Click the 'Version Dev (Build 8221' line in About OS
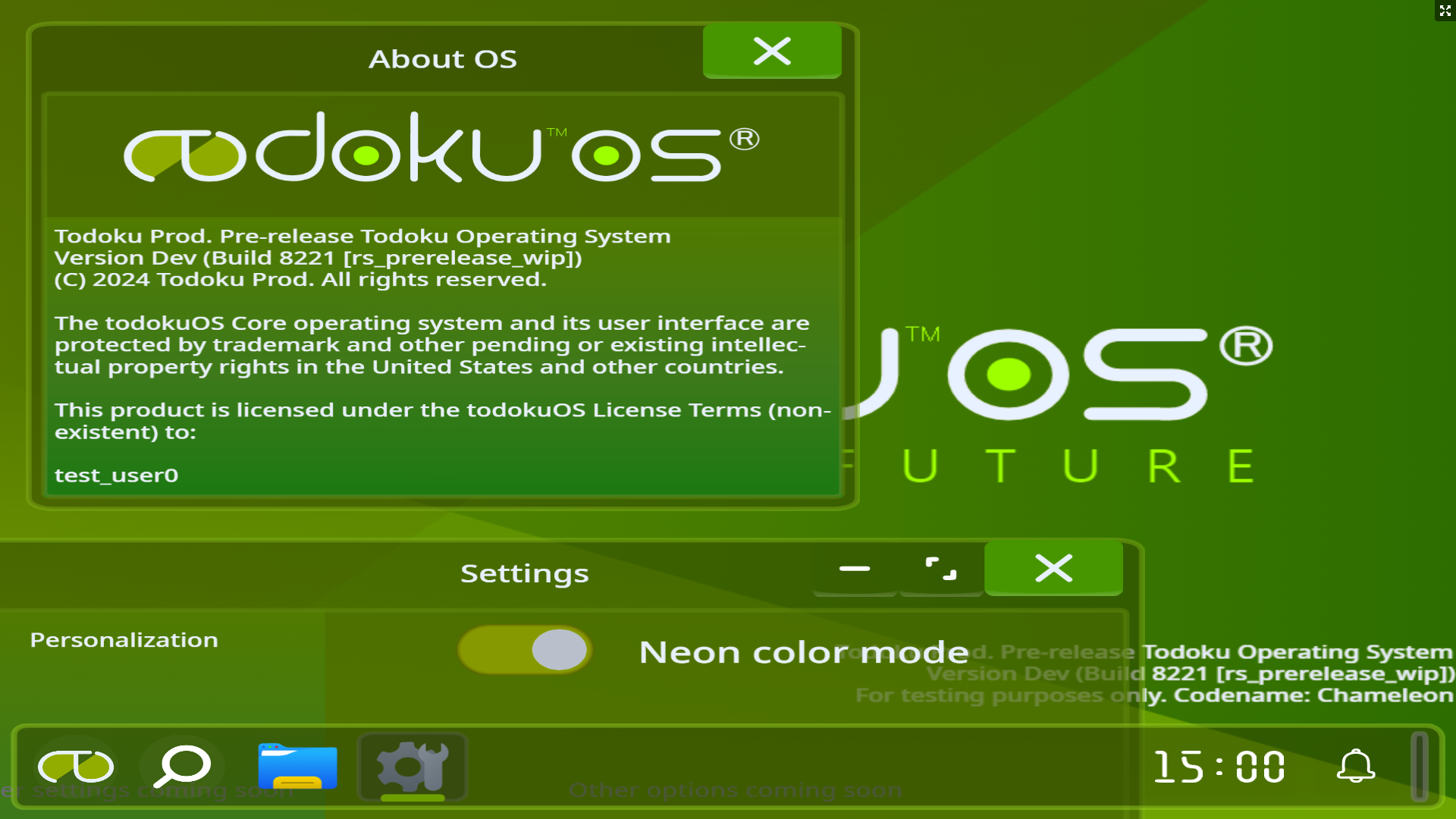Image resolution: width=1456 pixels, height=819 pixels. pos(318,258)
